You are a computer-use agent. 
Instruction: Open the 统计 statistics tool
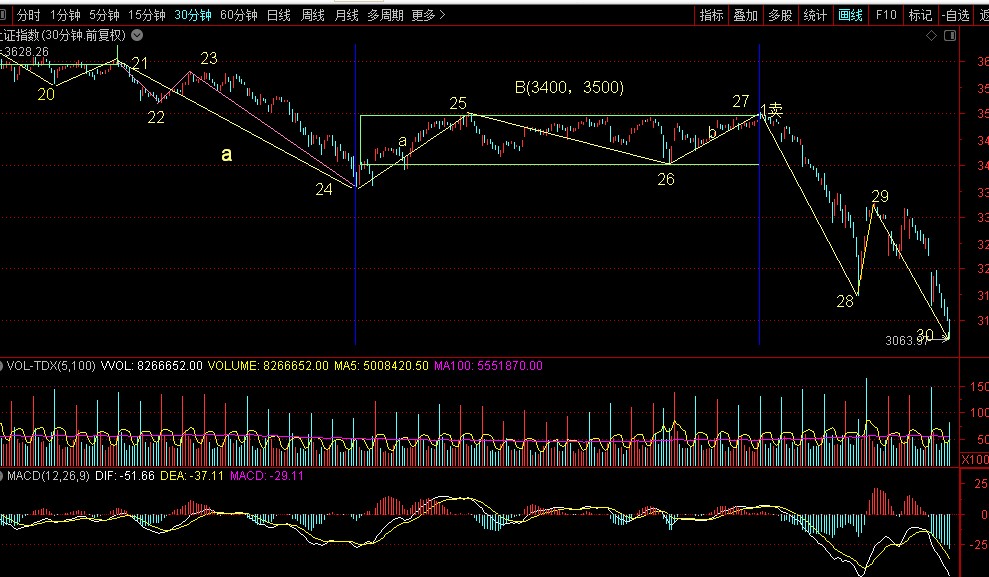tap(815, 15)
